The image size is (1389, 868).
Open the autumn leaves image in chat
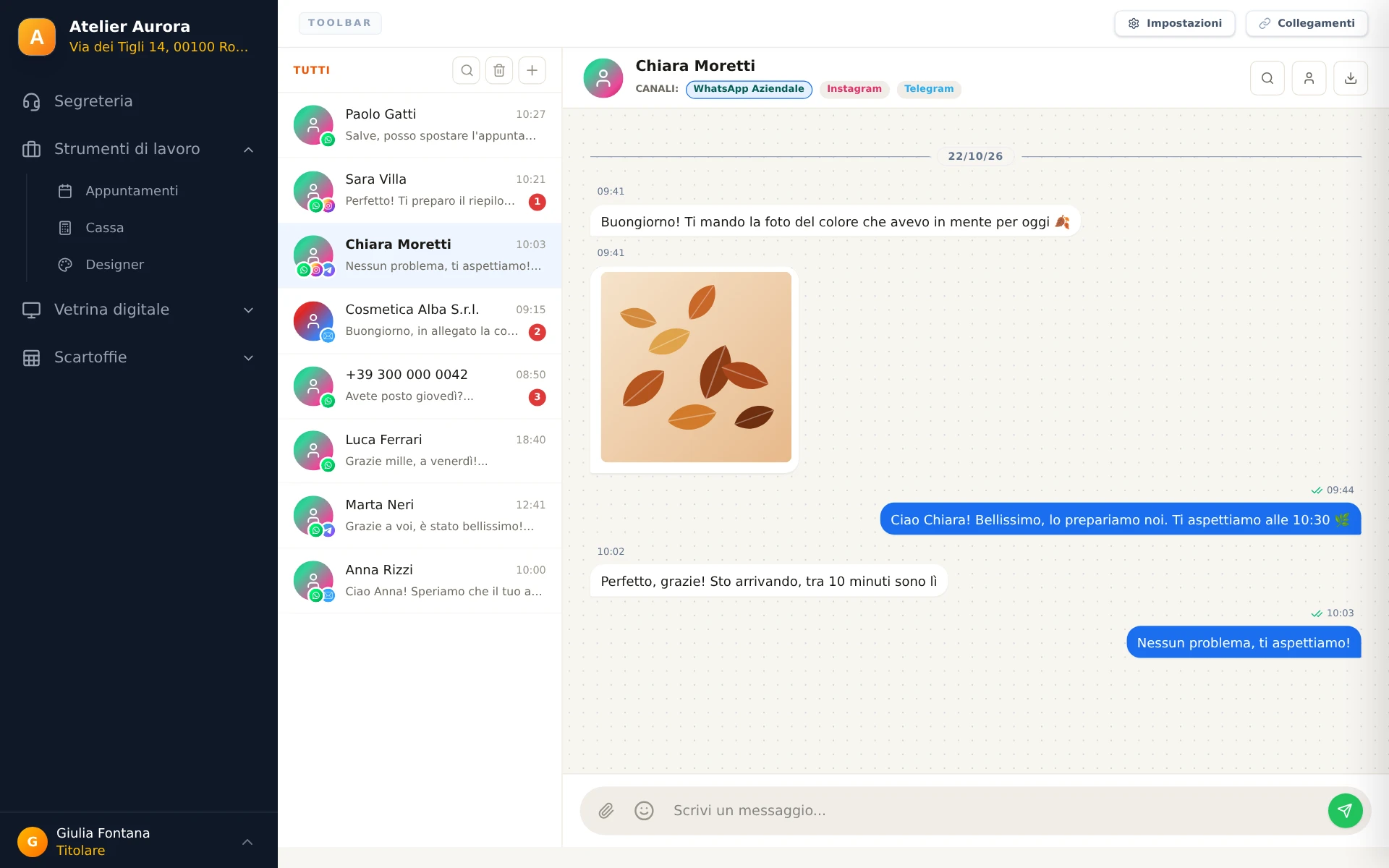[696, 367]
